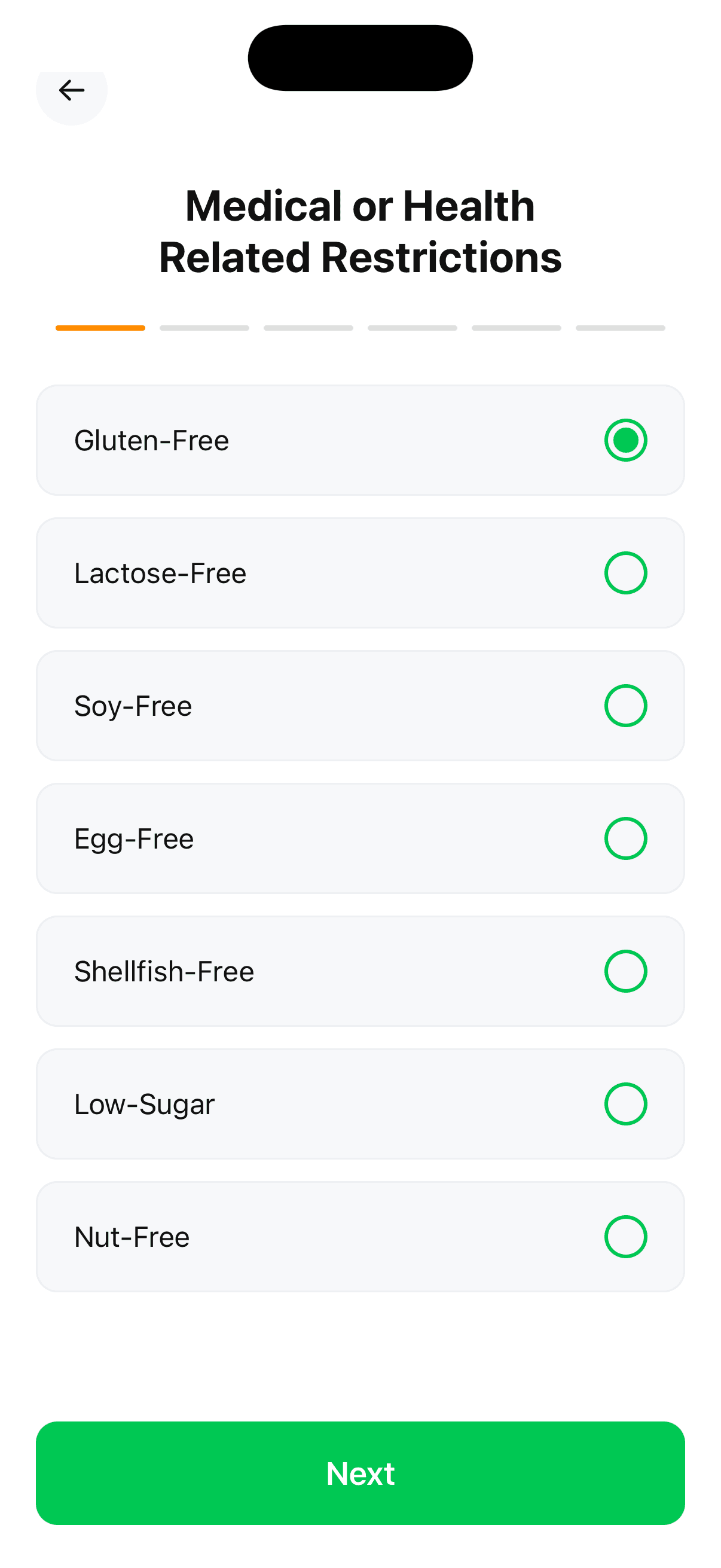Choose the Egg-Free radio circle
The image size is (721, 1568).
(625, 838)
